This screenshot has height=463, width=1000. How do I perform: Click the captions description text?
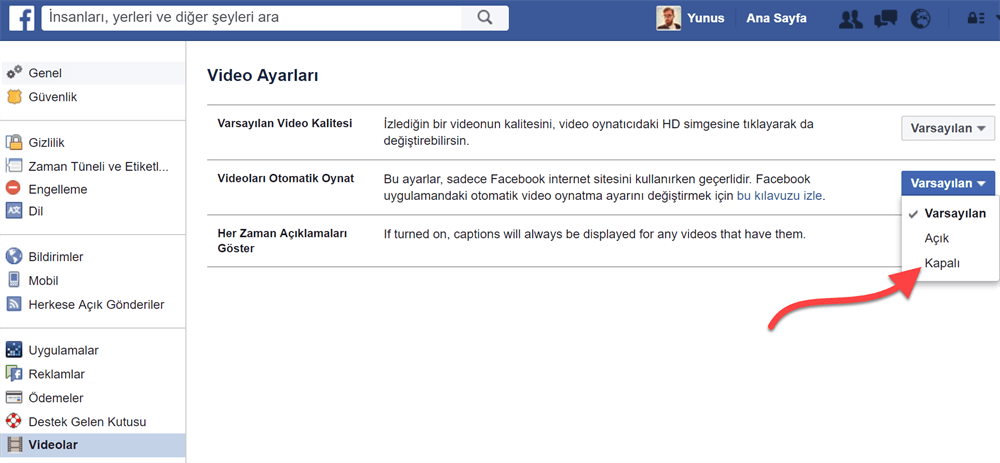[x=594, y=234]
